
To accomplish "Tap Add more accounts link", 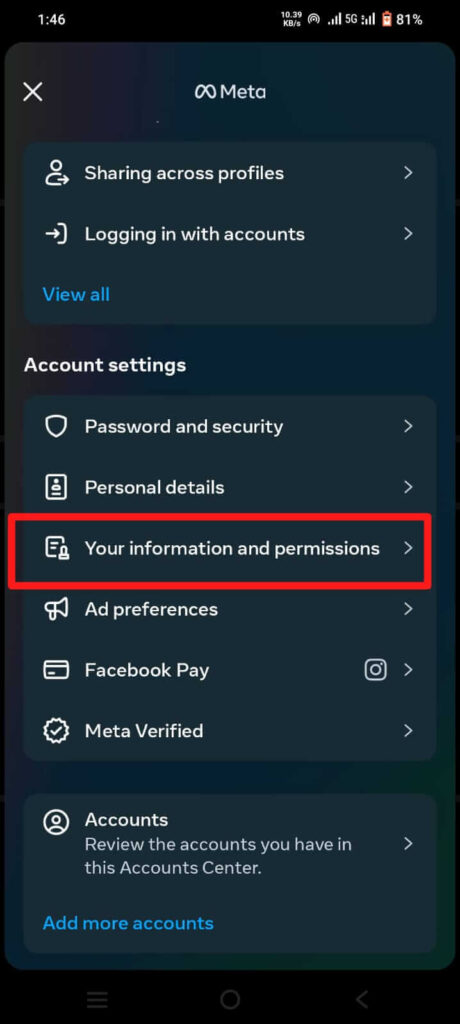I will 128,923.
